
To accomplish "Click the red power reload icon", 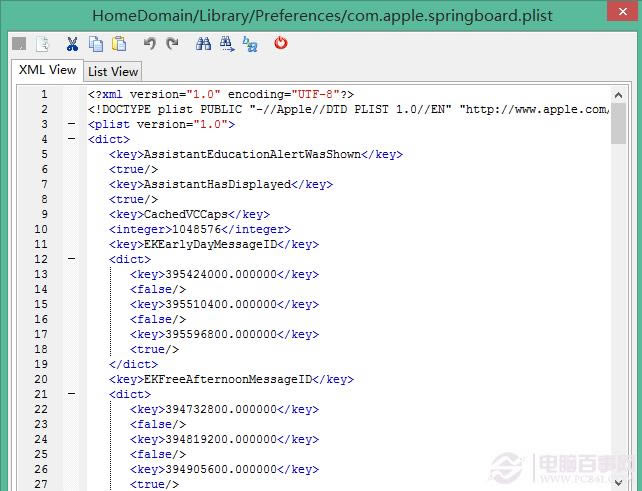I will point(281,43).
